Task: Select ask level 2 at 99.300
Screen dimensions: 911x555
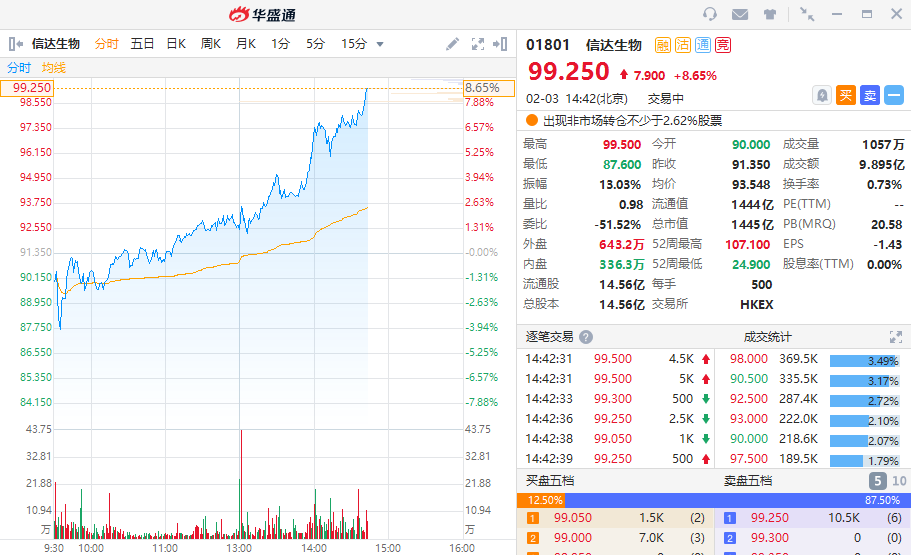Action: tap(813, 538)
